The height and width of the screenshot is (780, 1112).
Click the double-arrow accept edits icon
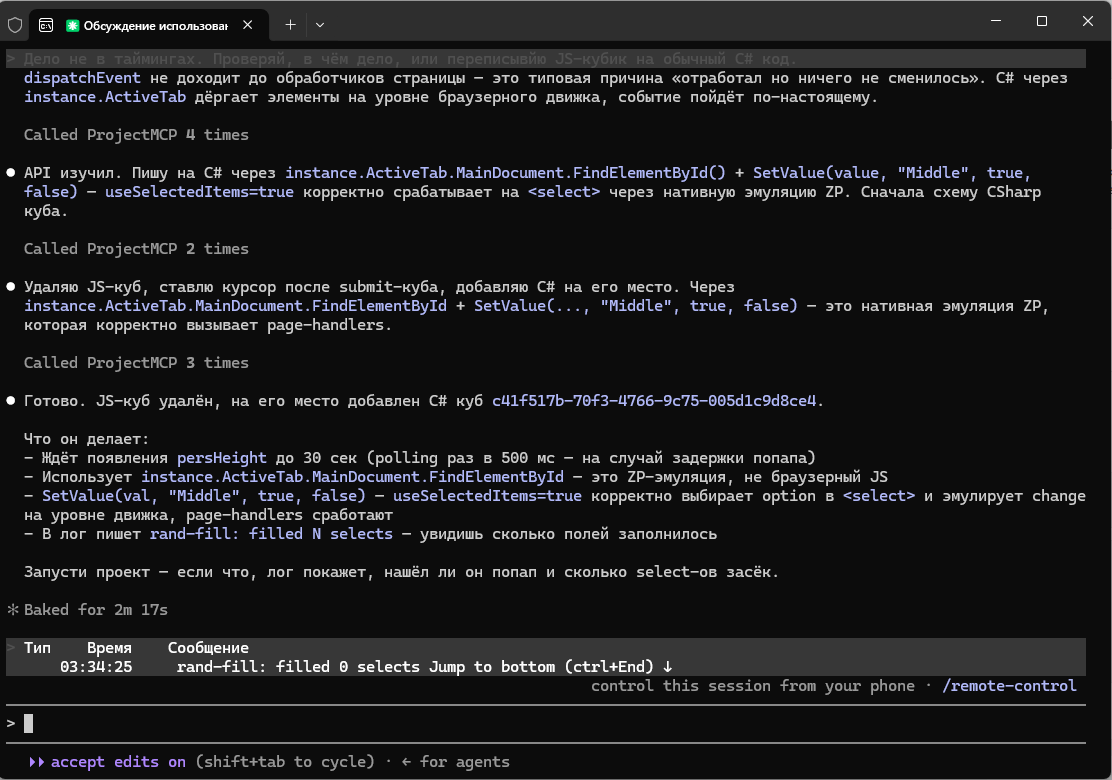tap(36, 762)
